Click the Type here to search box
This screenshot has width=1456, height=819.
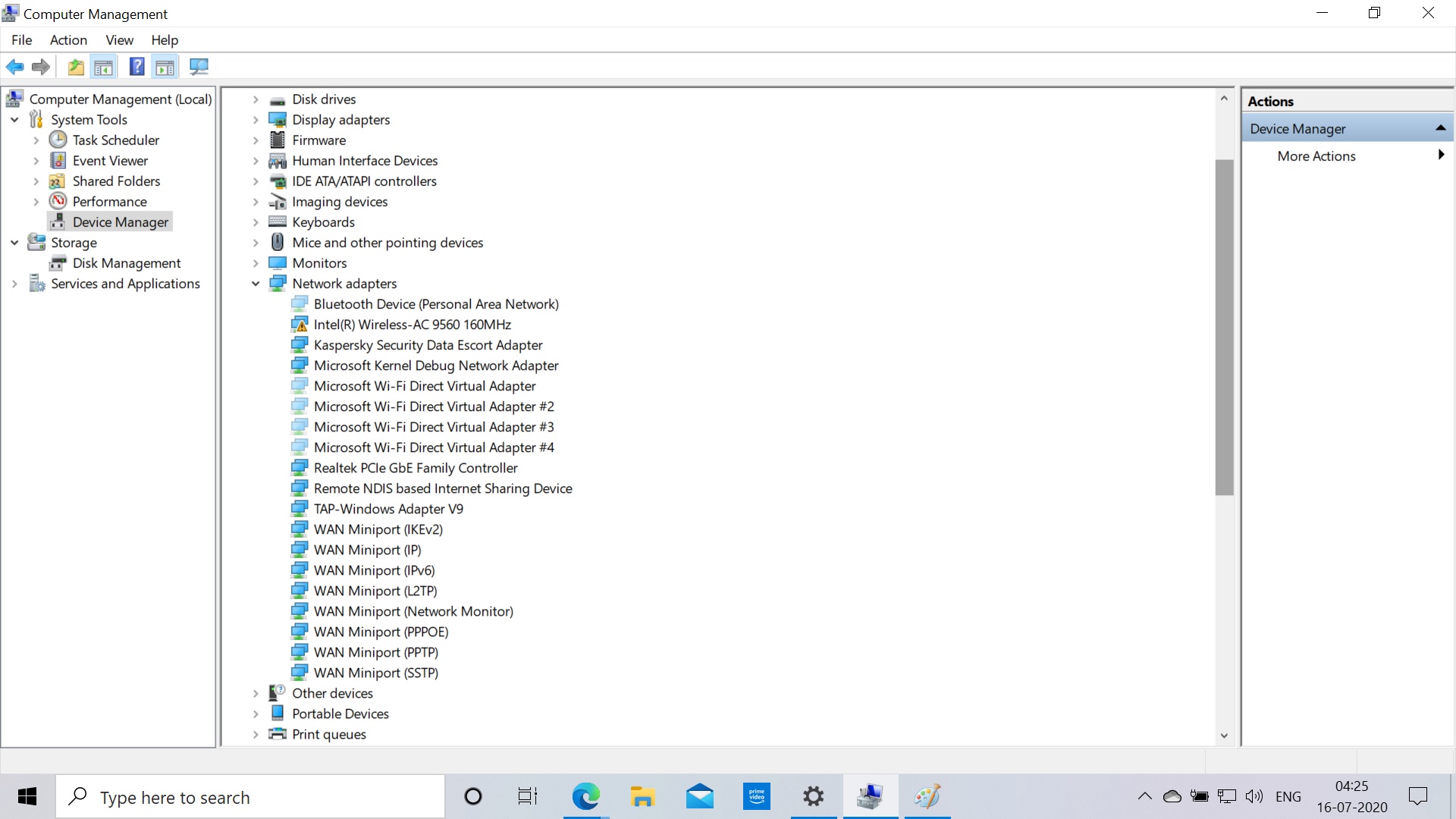[250, 796]
